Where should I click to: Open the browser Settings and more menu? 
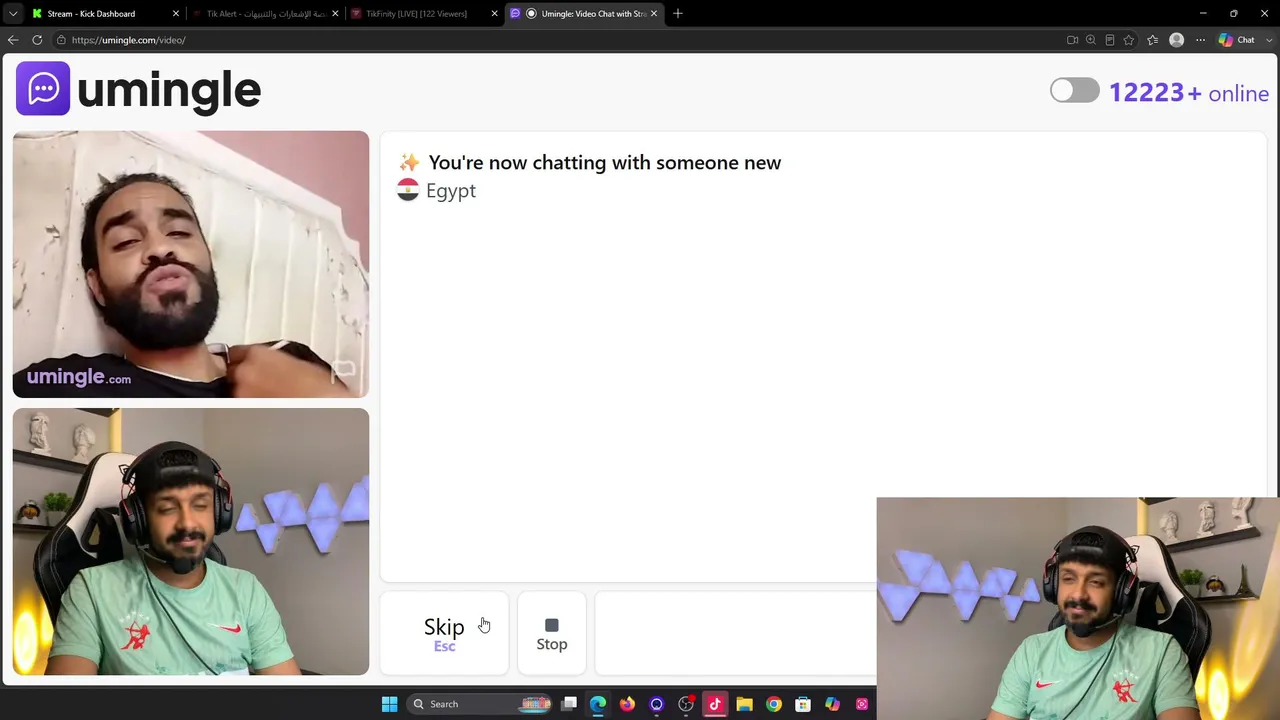(x=1201, y=40)
